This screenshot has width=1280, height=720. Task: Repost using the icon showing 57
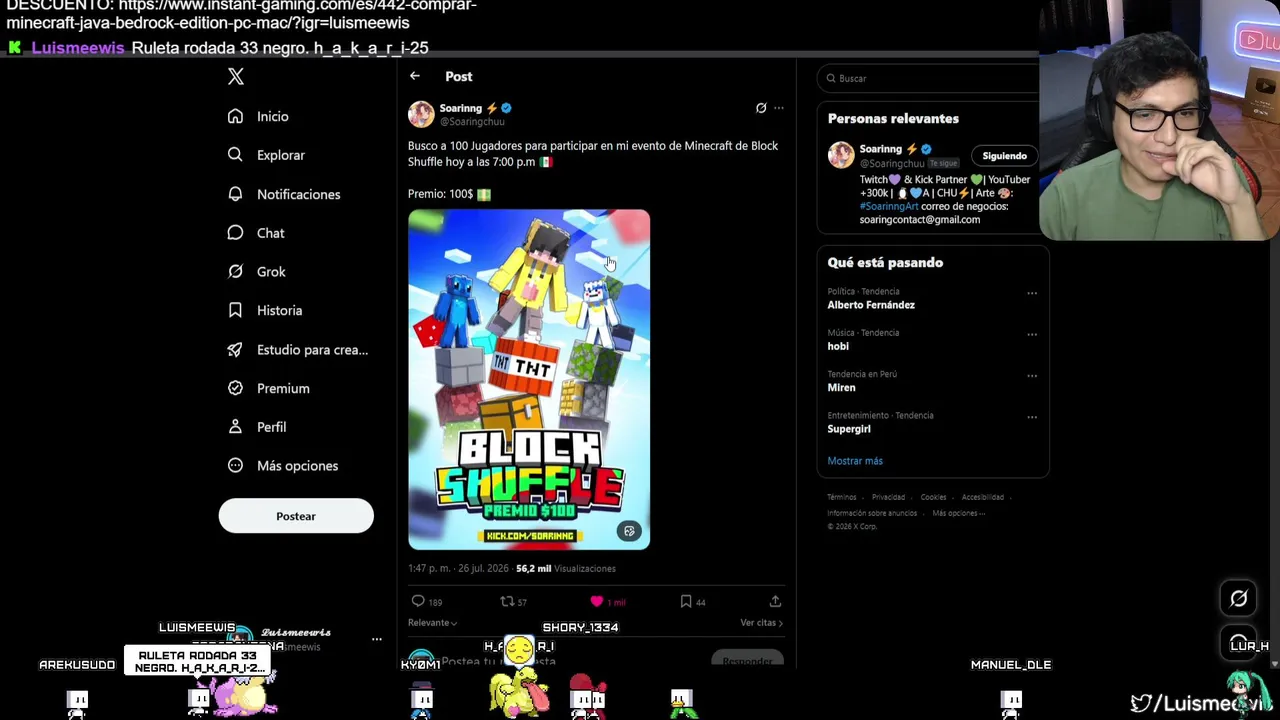coord(507,601)
